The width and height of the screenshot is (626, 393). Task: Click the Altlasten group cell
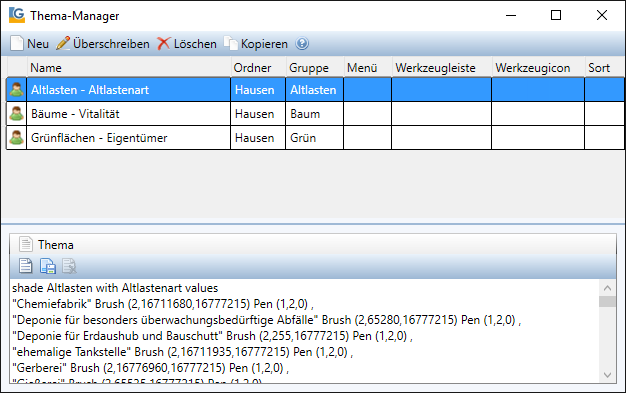click(315, 90)
